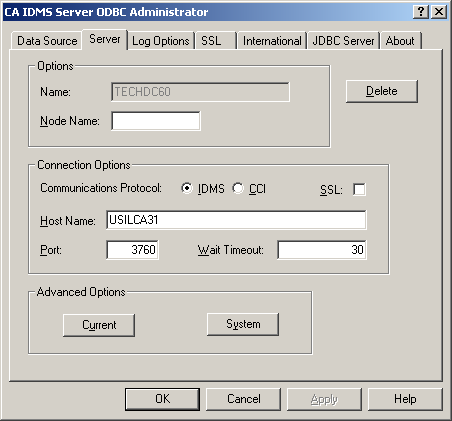
Task: Select the IDMS protocol radio button
Action: (187, 188)
